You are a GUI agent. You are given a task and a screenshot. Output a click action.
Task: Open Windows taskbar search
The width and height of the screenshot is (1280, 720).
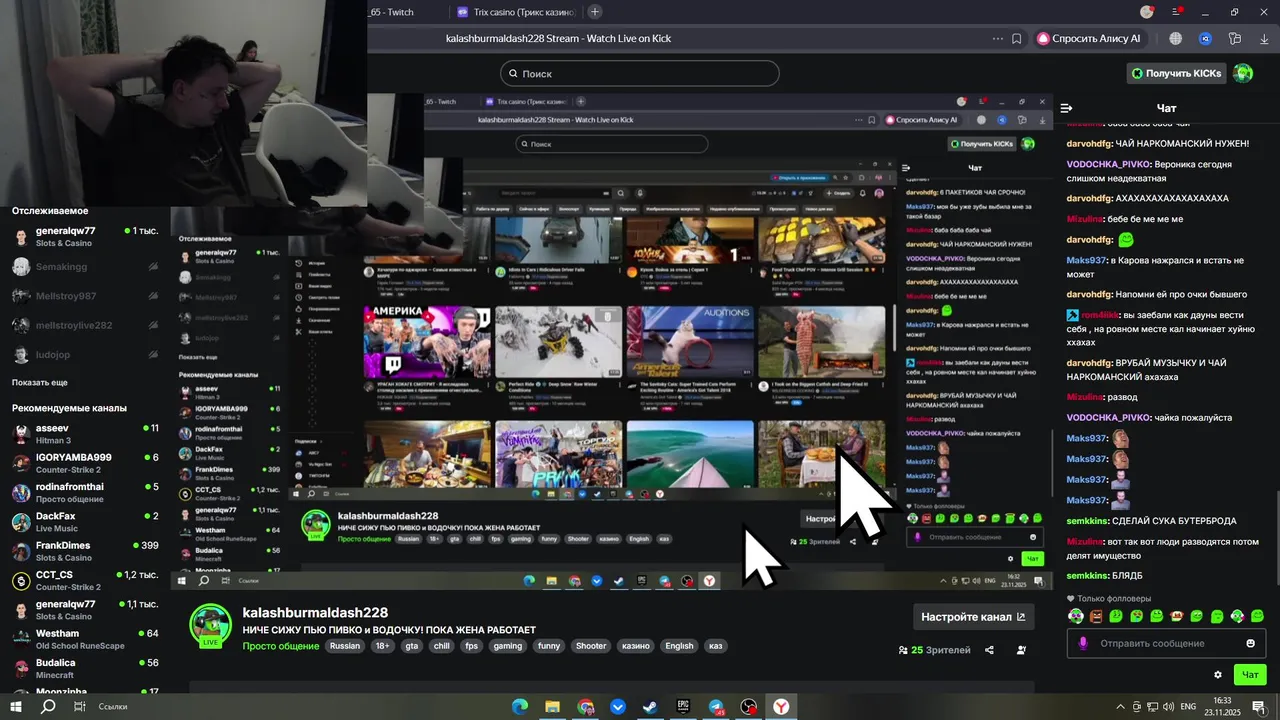[x=48, y=707]
